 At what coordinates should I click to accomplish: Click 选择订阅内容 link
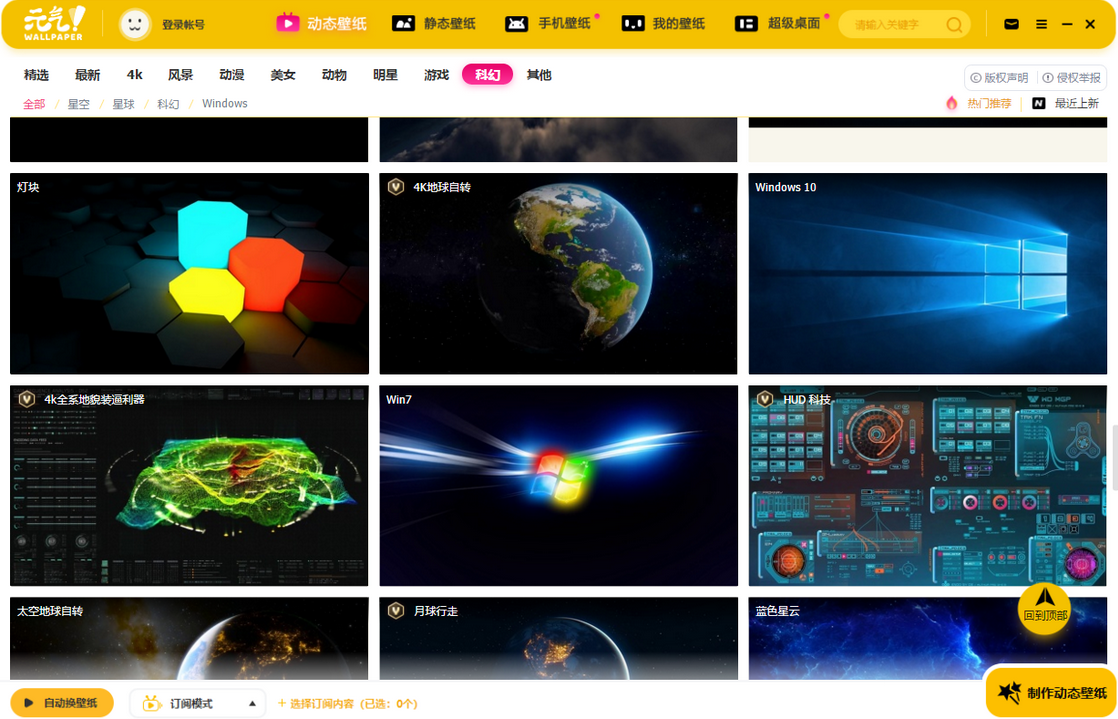pos(347,703)
